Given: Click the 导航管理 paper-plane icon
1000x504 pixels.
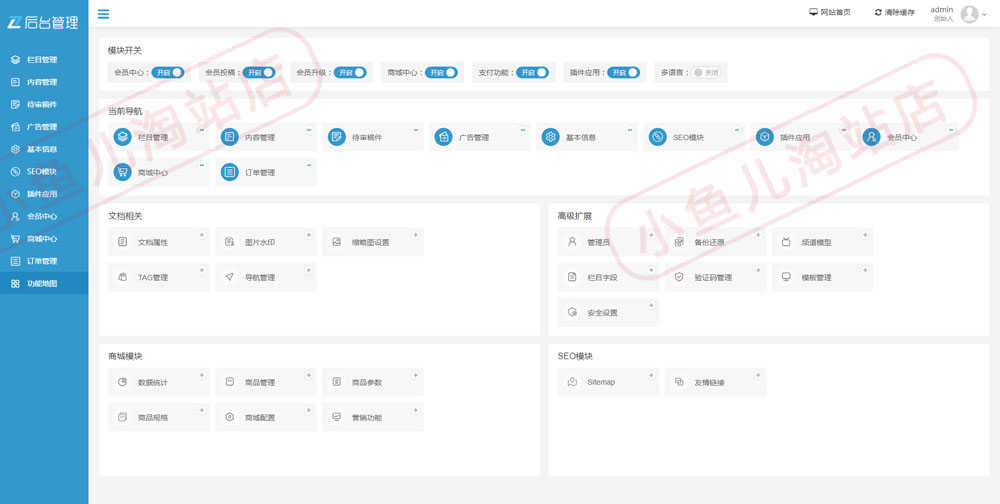Looking at the screenshot, I should tap(230, 277).
